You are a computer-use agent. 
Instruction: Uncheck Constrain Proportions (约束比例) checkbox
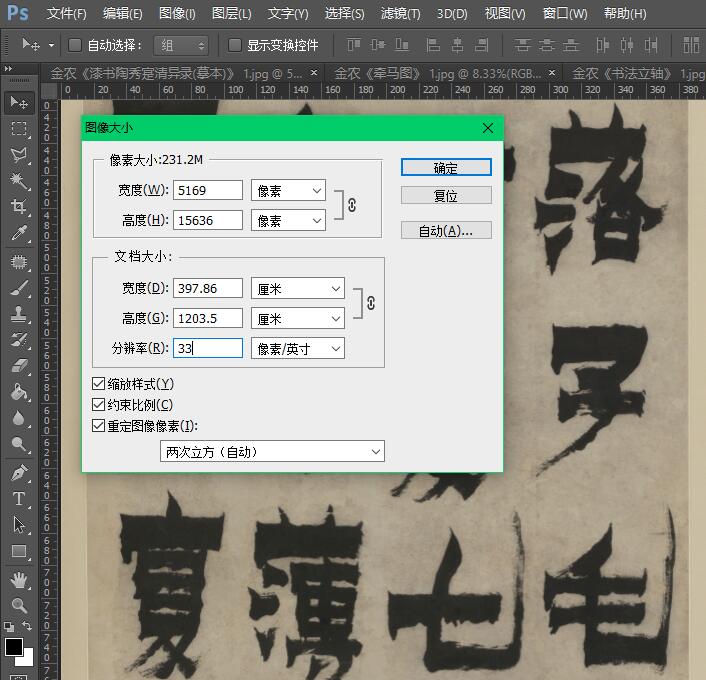pyautogui.click(x=98, y=404)
